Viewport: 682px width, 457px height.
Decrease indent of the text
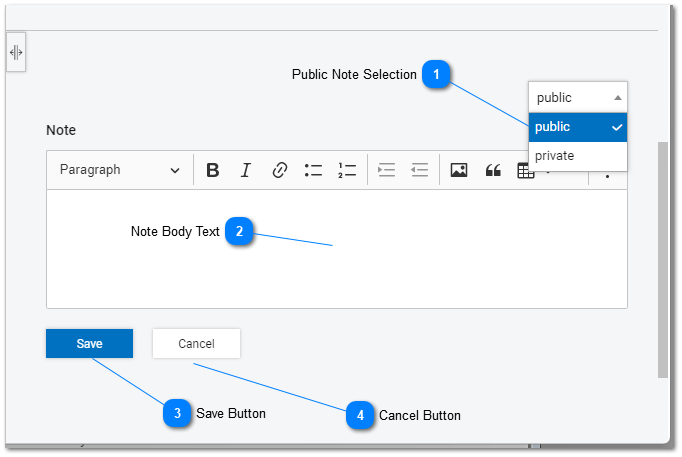pos(420,170)
